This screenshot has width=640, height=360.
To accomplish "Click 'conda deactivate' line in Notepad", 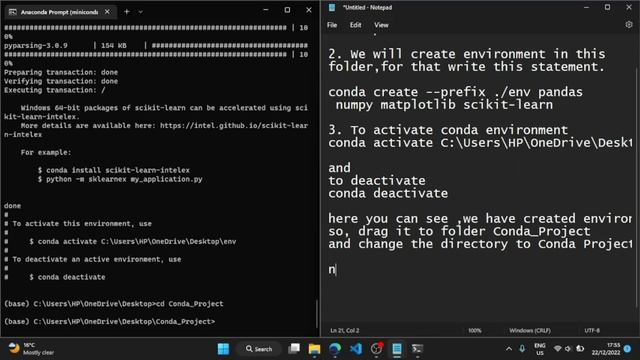I will point(388,193).
